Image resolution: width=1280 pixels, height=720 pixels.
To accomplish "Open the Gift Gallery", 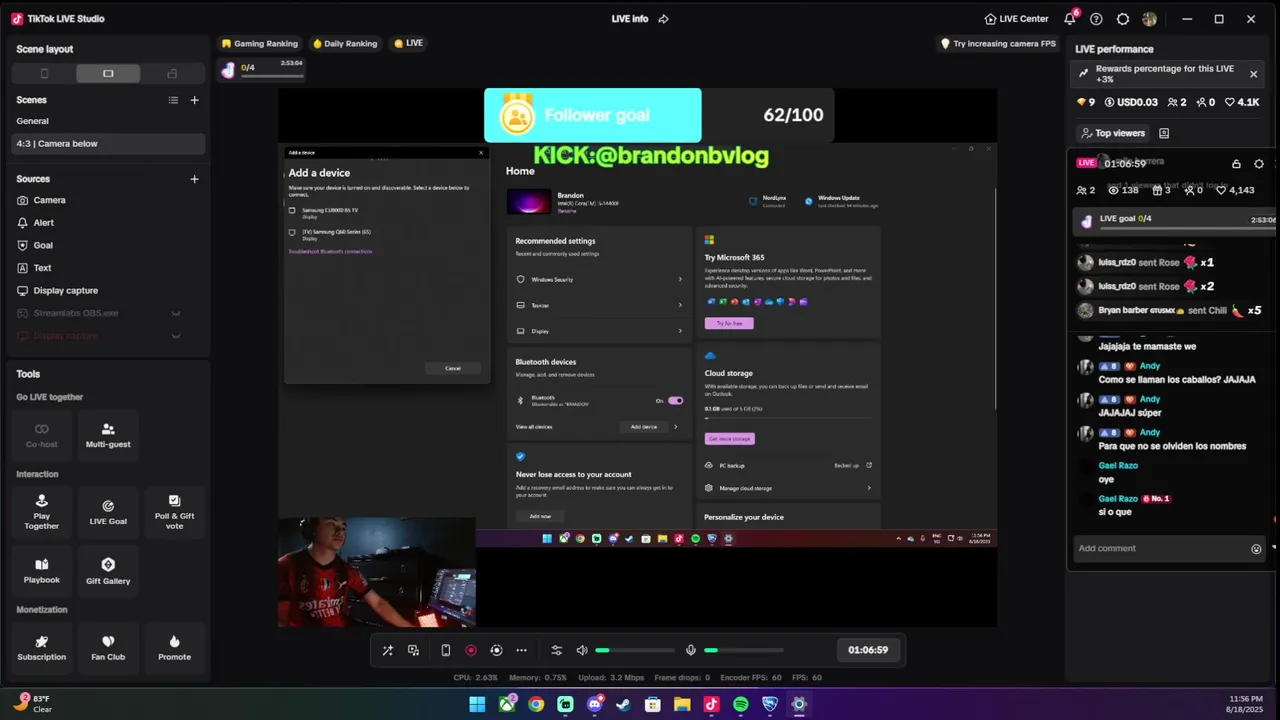I will tap(108, 571).
